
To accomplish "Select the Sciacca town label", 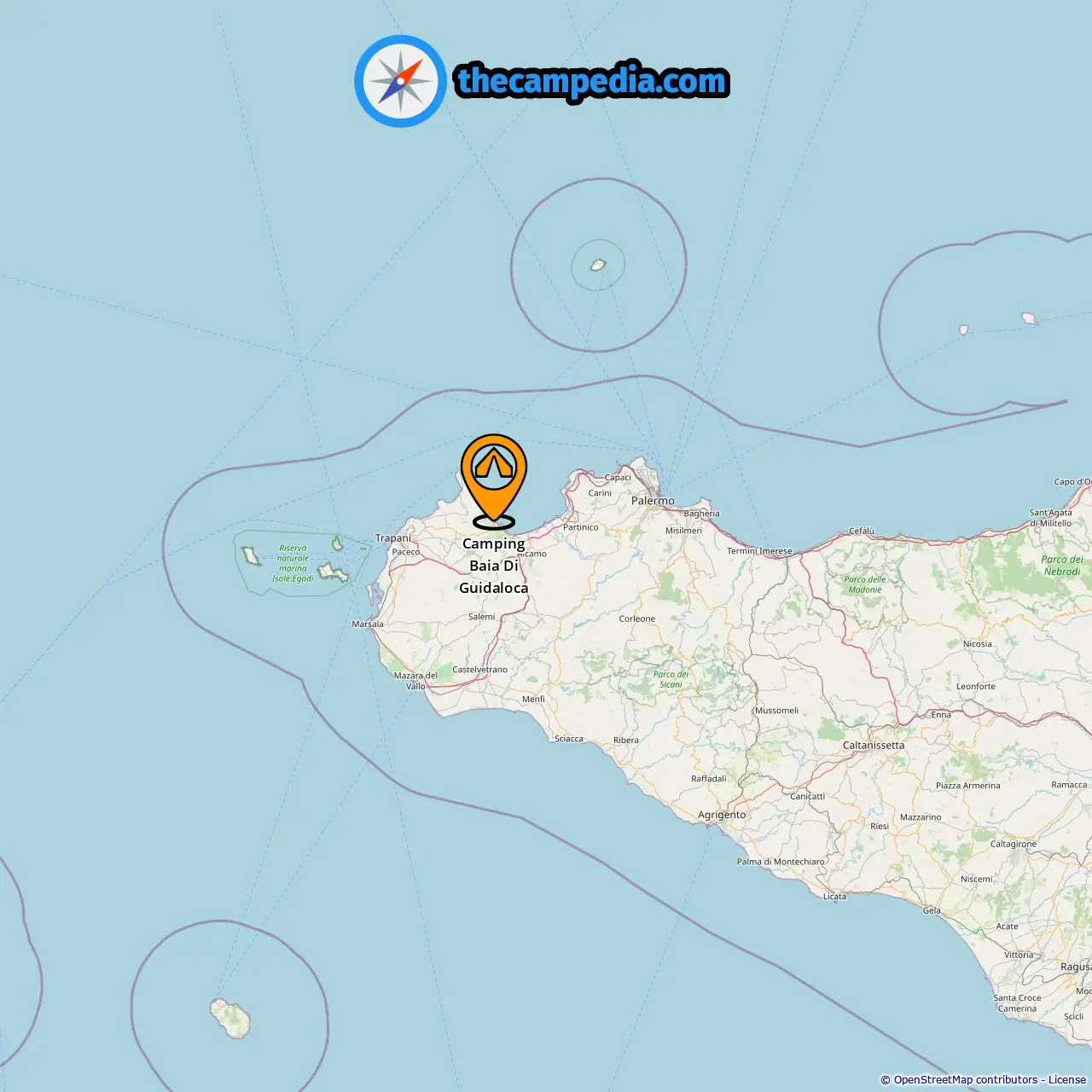I will (x=569, y=739).
